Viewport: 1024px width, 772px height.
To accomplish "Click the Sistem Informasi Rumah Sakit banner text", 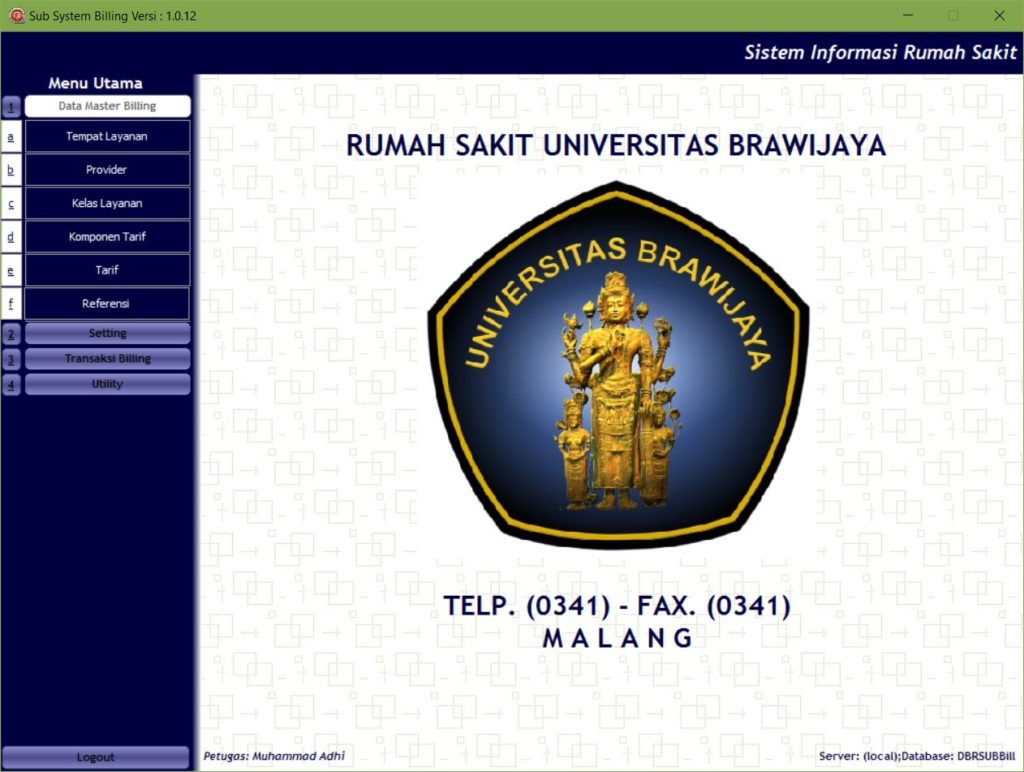I will pyautogui.click(x=880, y=52).
